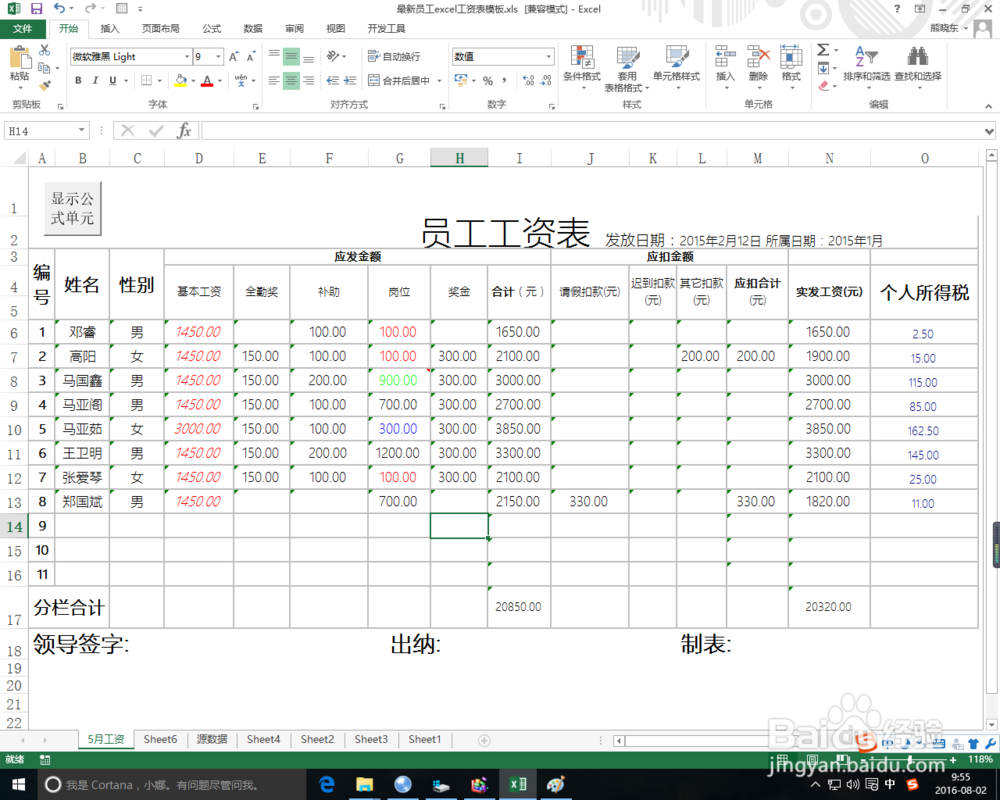
Task: Activate the Format Painter
Action: 45,84
